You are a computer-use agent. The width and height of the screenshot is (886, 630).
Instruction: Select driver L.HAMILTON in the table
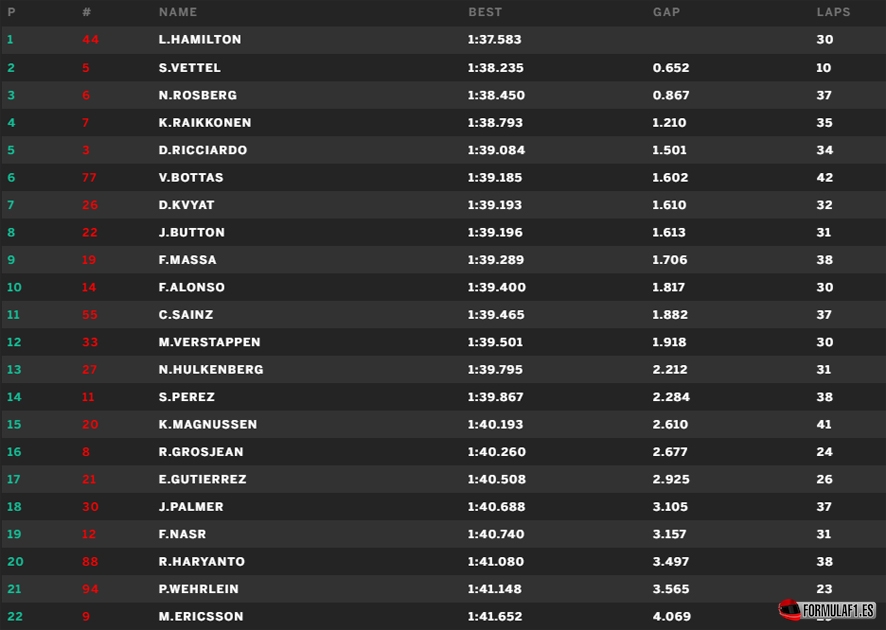pos(200,40)
